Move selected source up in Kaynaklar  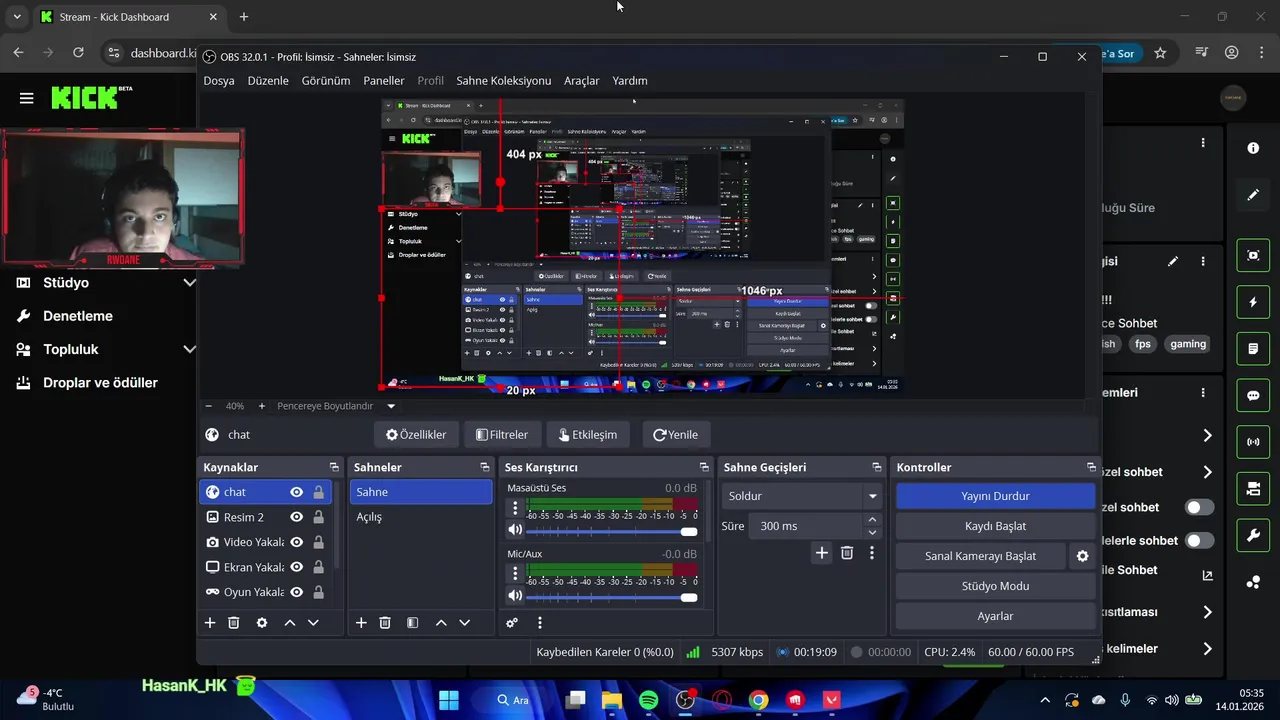(x=290, y=622)
